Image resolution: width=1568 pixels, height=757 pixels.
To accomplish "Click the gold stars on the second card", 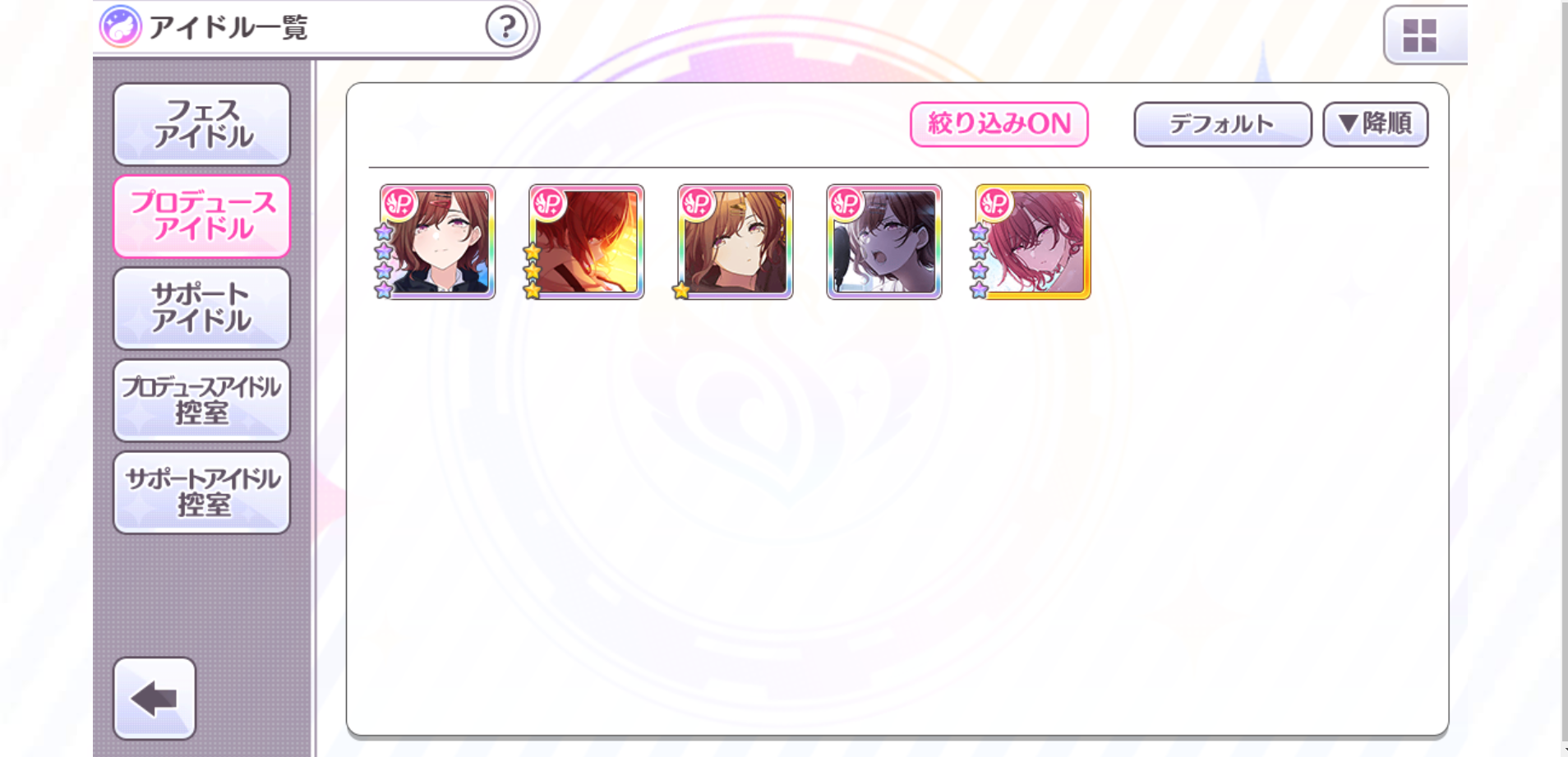I will coord(533,271).
